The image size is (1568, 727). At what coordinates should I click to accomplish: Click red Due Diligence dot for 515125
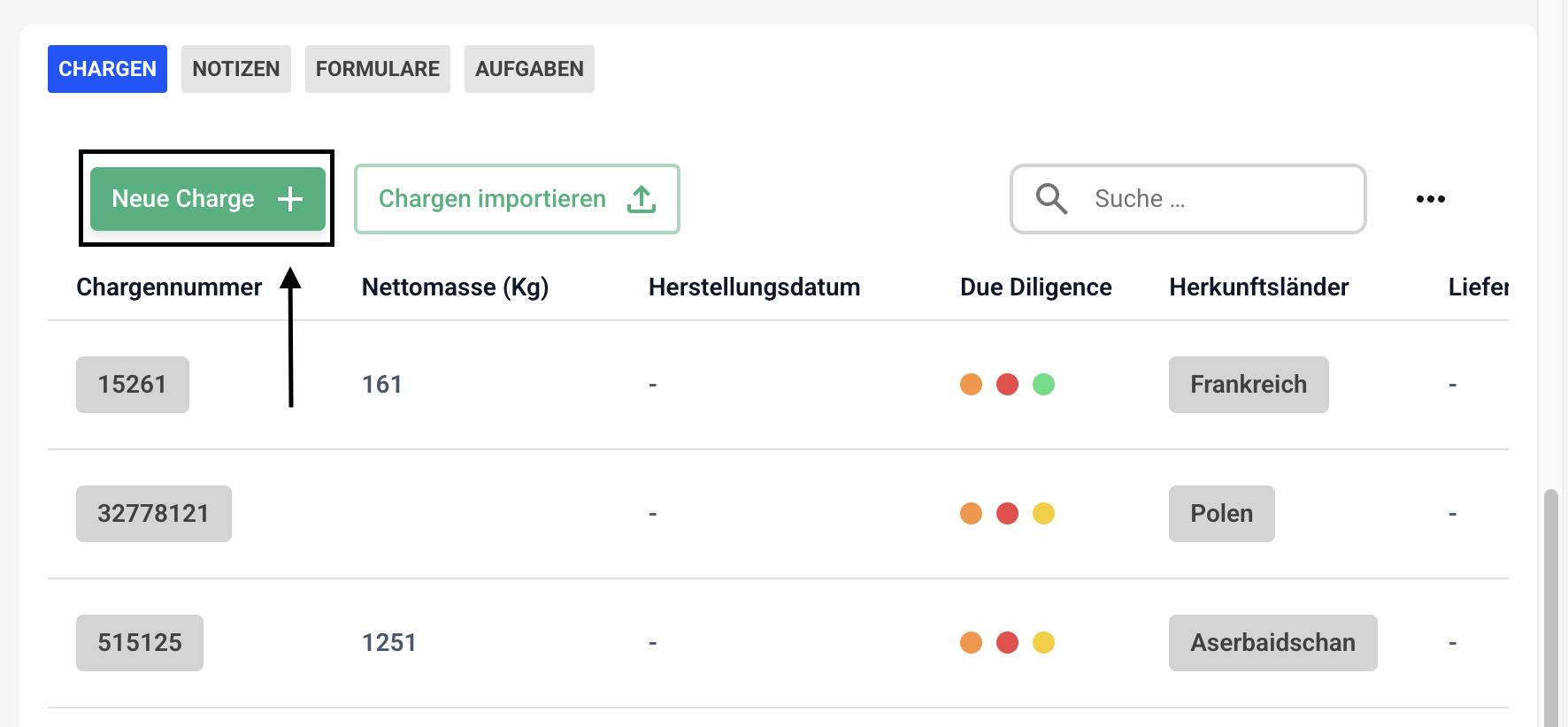(x=1007, y=643)
